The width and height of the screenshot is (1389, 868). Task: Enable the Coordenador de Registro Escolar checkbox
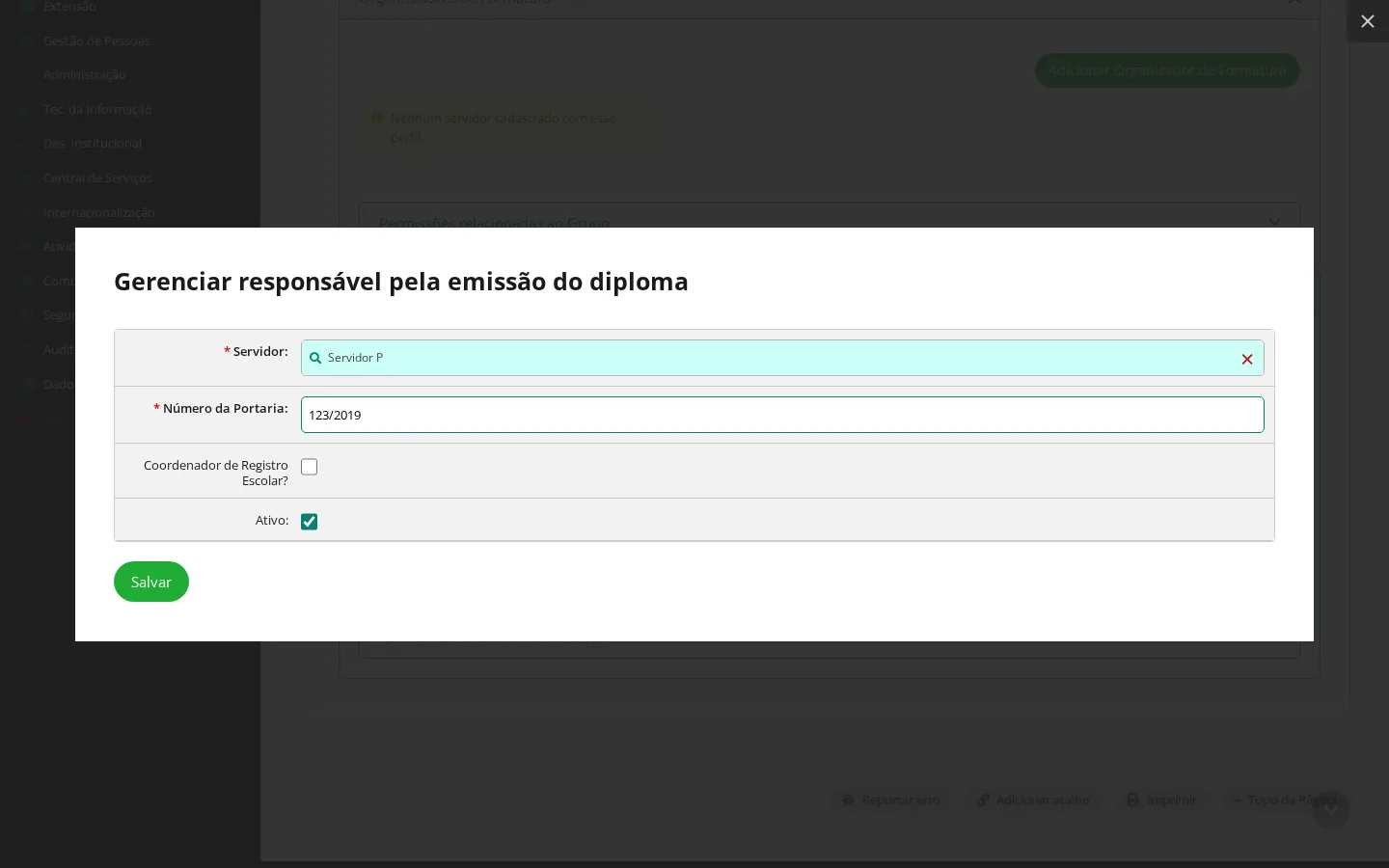point(309,467)
